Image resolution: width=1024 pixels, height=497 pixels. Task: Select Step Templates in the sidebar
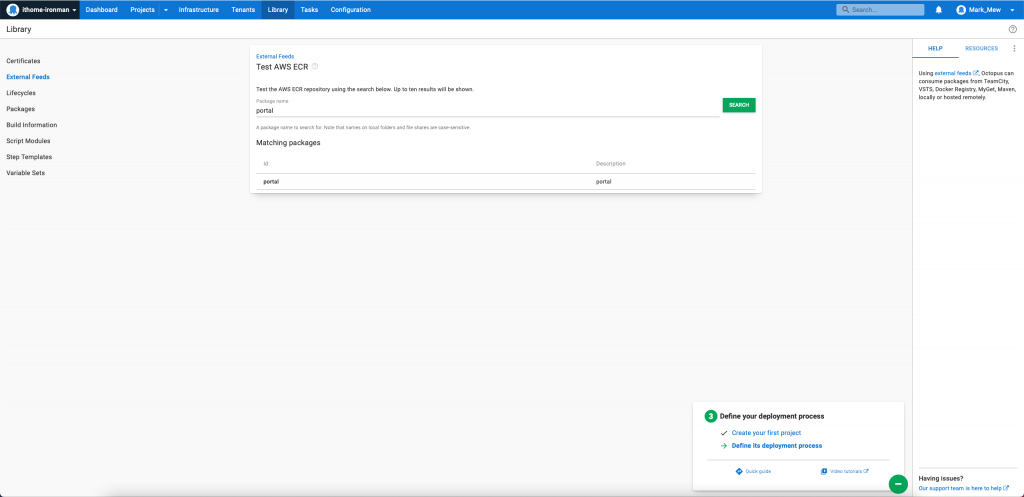tap(29, 157)
